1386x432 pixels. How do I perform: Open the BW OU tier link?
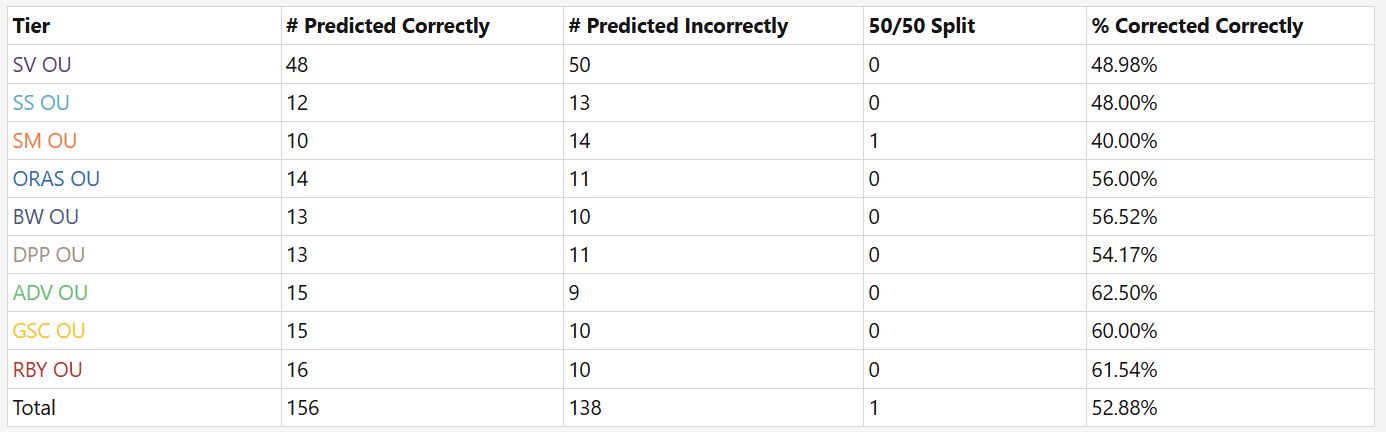46,217
